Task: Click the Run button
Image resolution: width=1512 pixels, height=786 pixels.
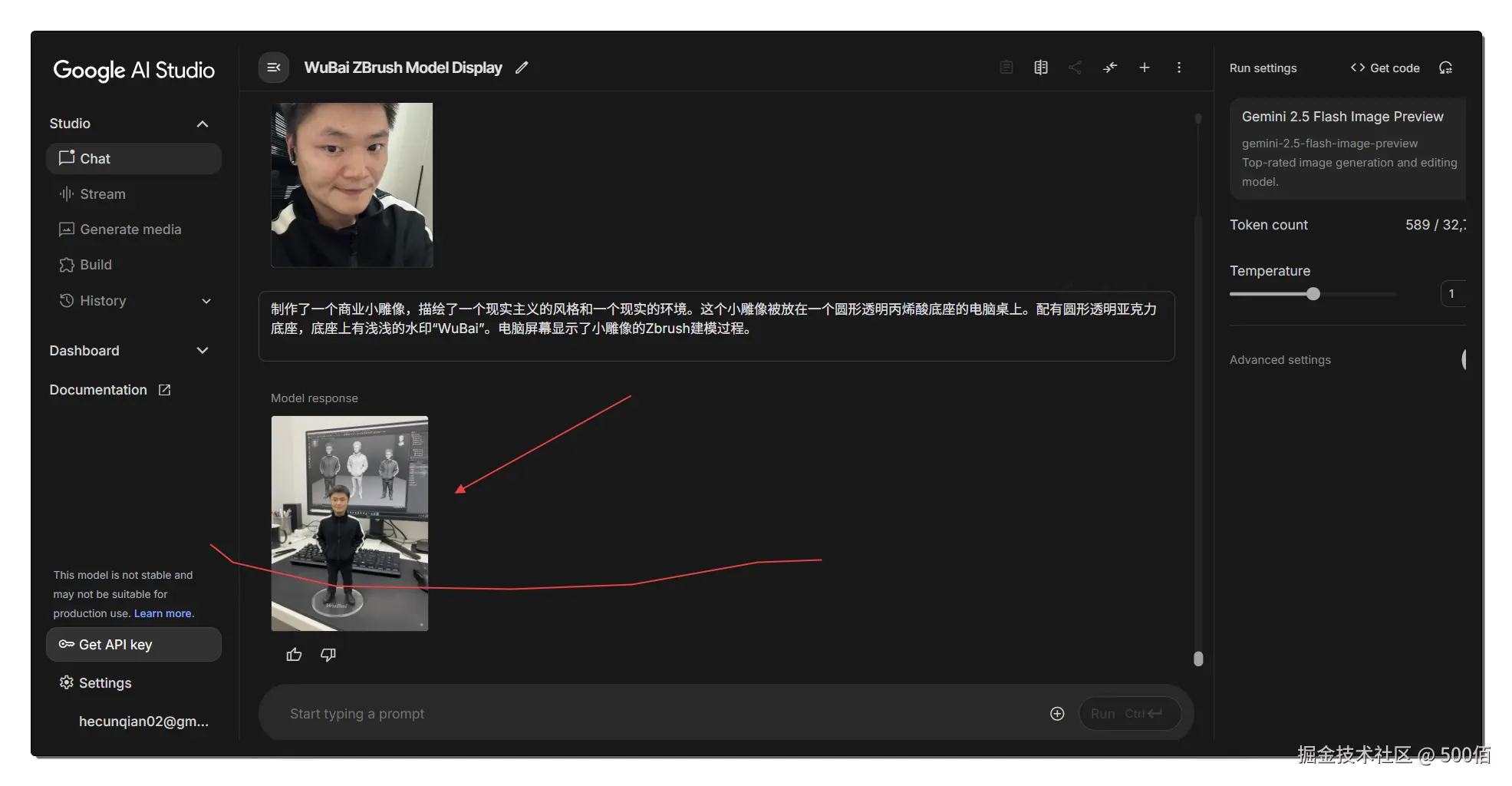Action: coord(1130,714)
